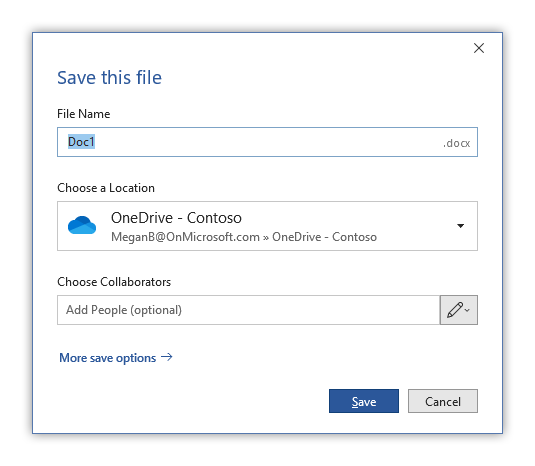This screenshot has height=466, width=535.
Task: Click the Save button
Action: [364, 401]
